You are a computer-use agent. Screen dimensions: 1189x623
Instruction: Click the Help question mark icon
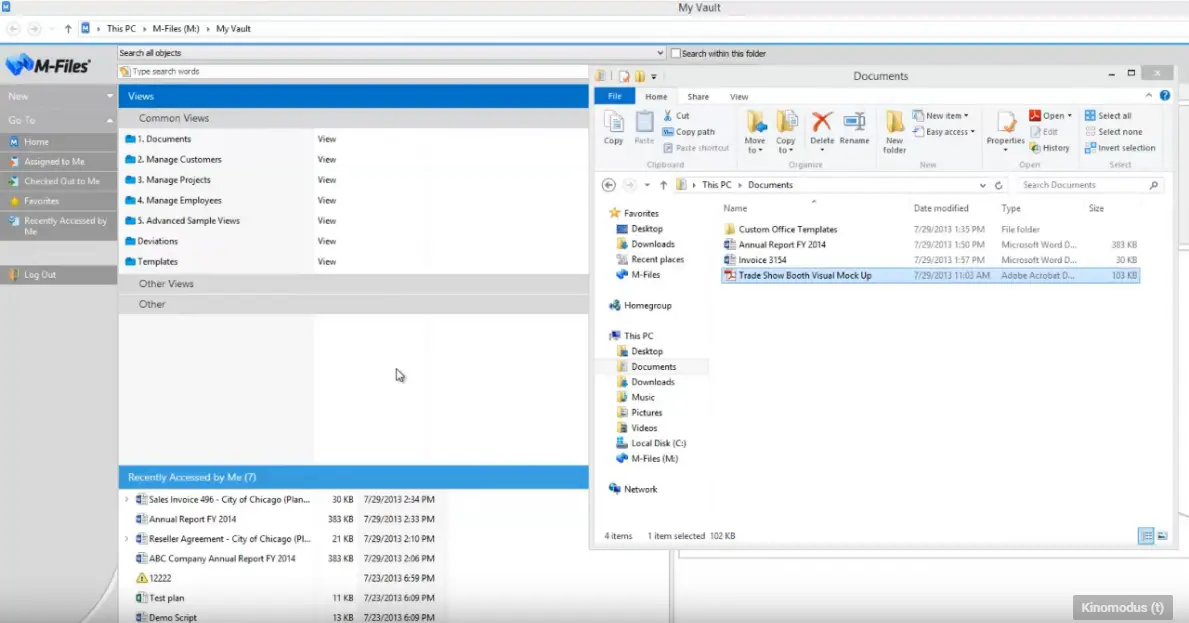(1164, 96)
